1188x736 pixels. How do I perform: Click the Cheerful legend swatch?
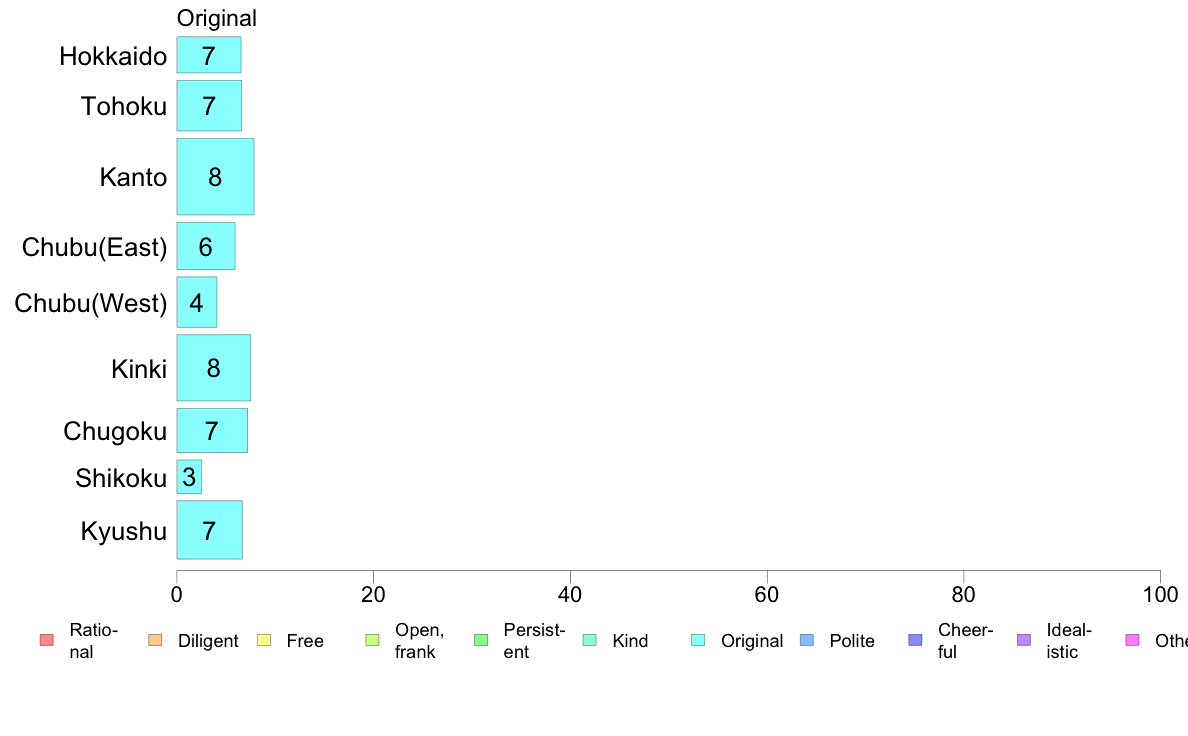(x=915, y=640)
